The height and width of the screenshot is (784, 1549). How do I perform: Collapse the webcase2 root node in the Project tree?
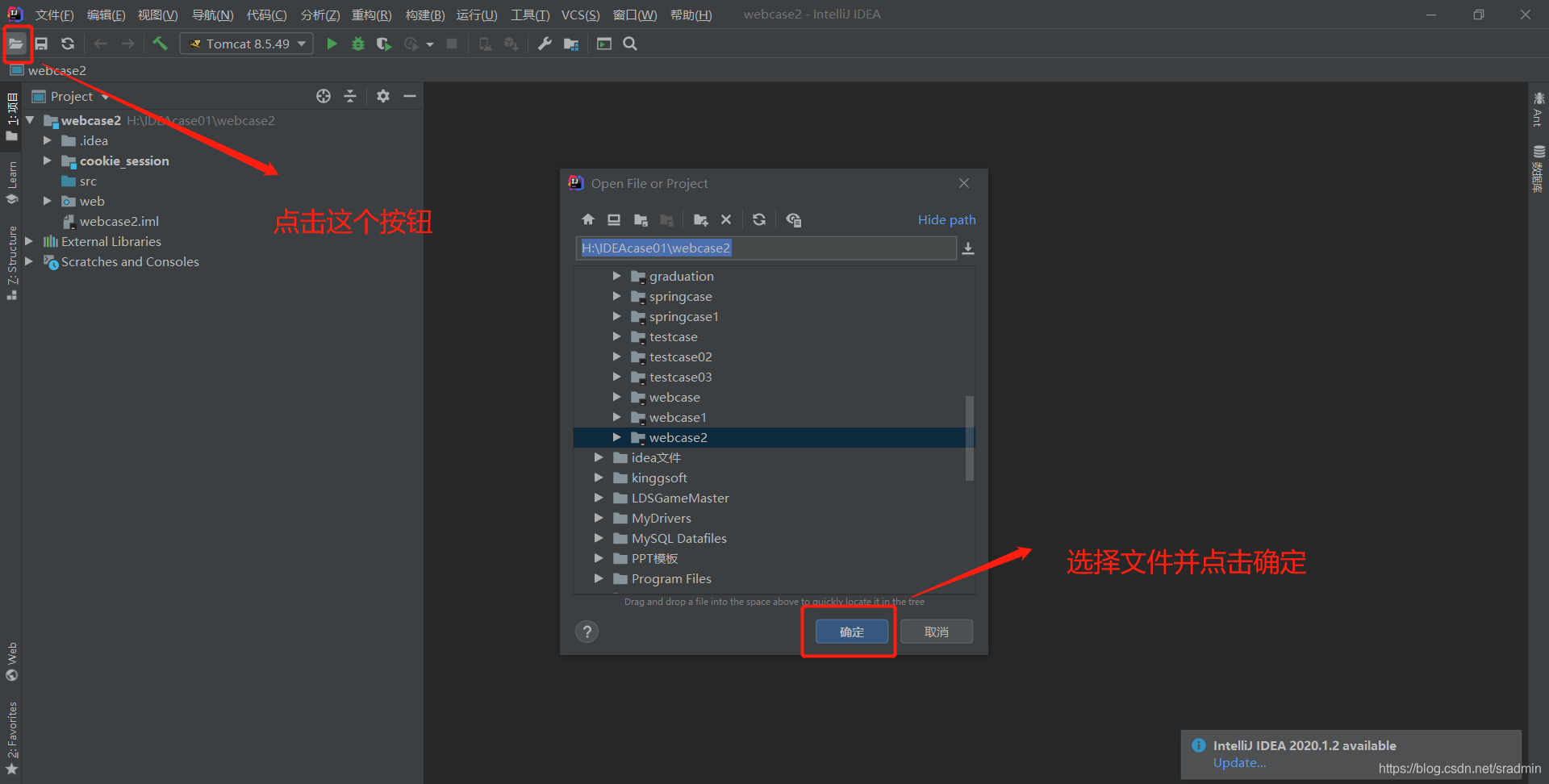(30, 120)
